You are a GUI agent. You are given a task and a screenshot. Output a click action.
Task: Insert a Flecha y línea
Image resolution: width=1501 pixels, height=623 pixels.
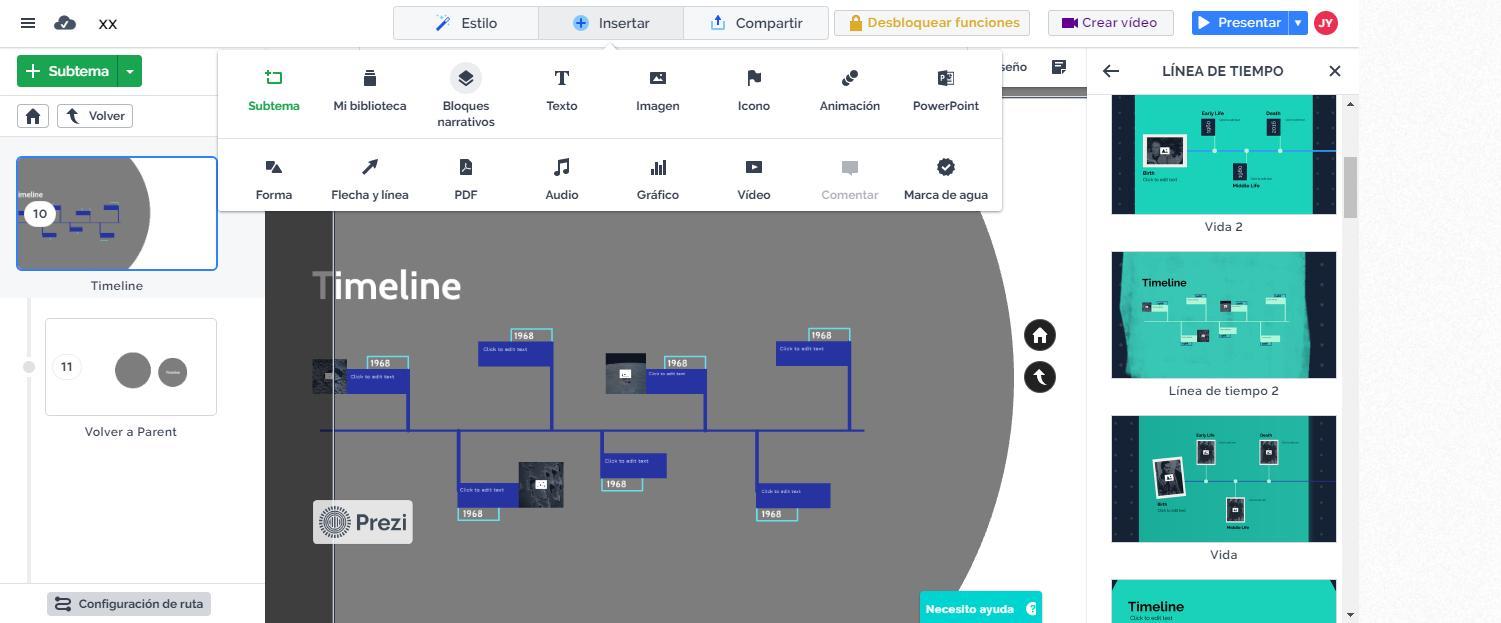[x=369, y=178]
